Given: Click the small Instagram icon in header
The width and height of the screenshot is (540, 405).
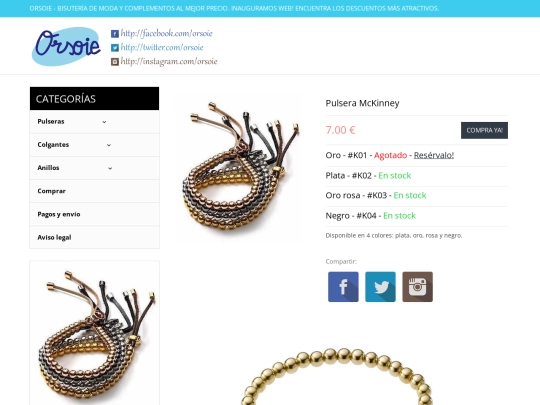Looking at the screenshot, I should 115,62.
